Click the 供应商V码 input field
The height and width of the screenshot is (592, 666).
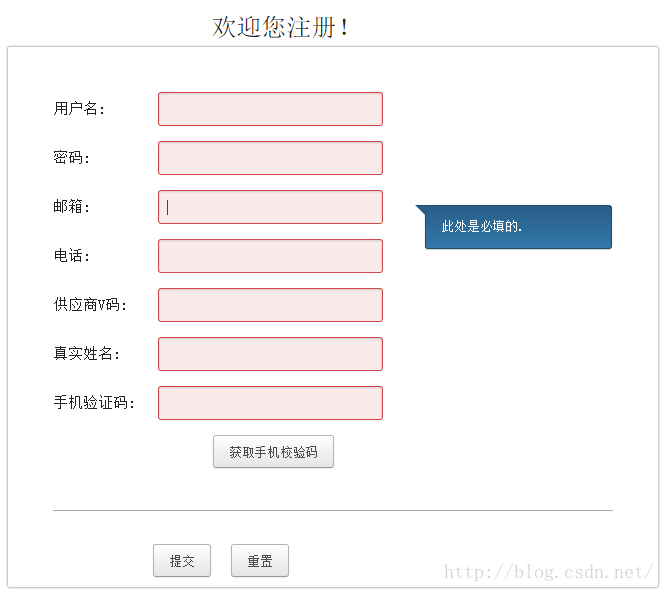(x=270, y=305)
